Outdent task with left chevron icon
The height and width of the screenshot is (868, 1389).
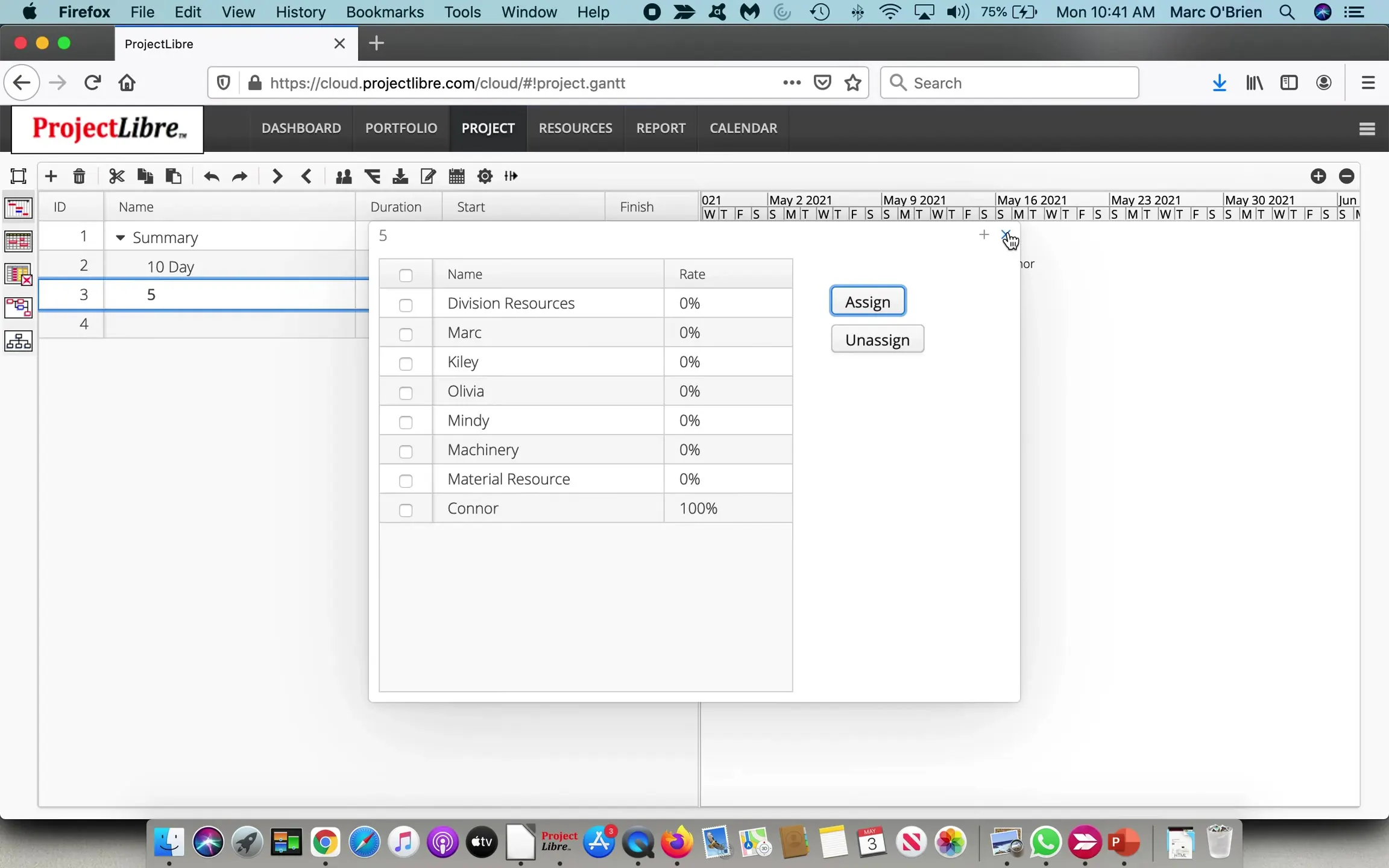(x=306, y=176)
